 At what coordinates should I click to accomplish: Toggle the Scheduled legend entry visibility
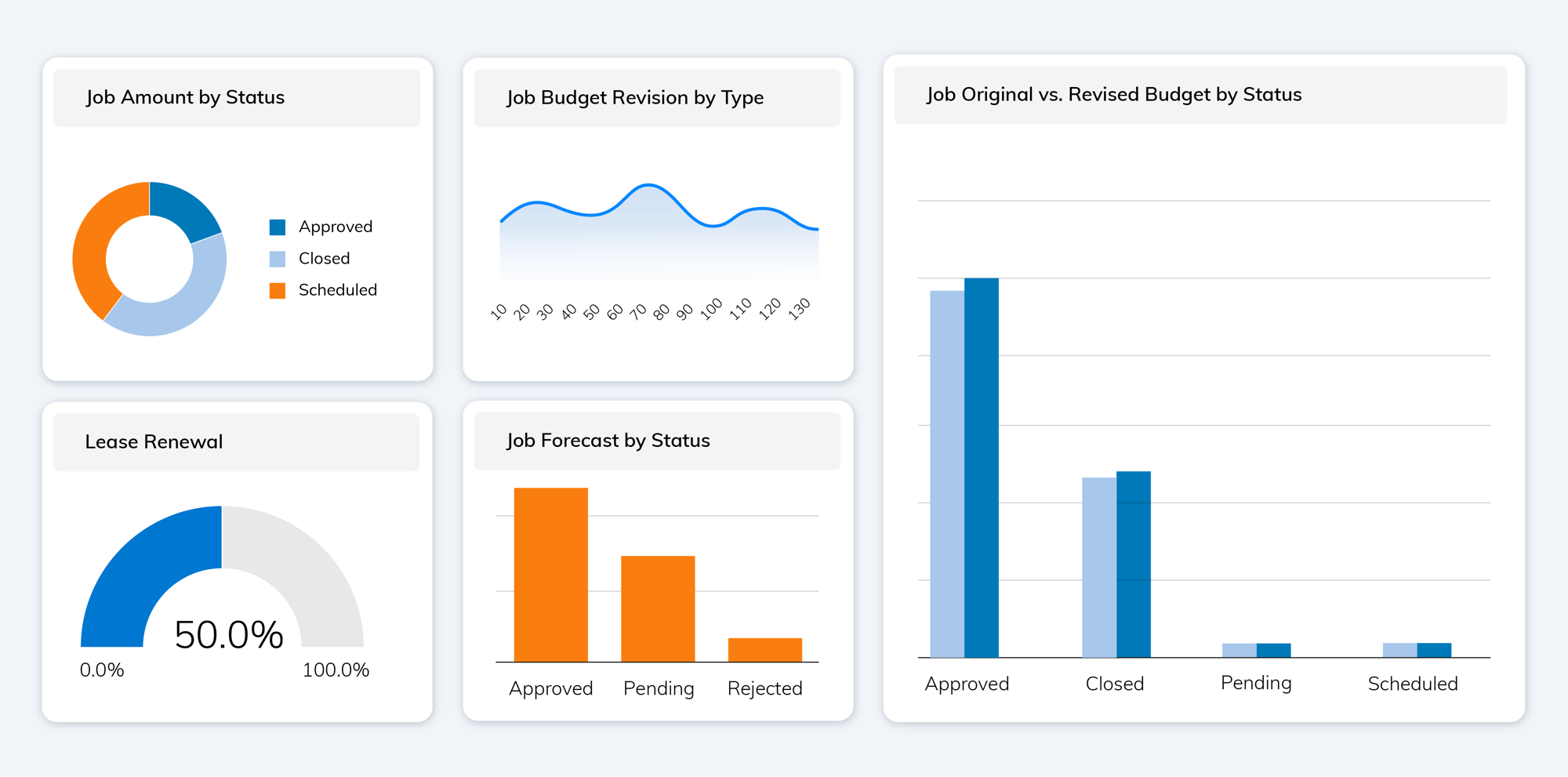[x=338, y=289]
